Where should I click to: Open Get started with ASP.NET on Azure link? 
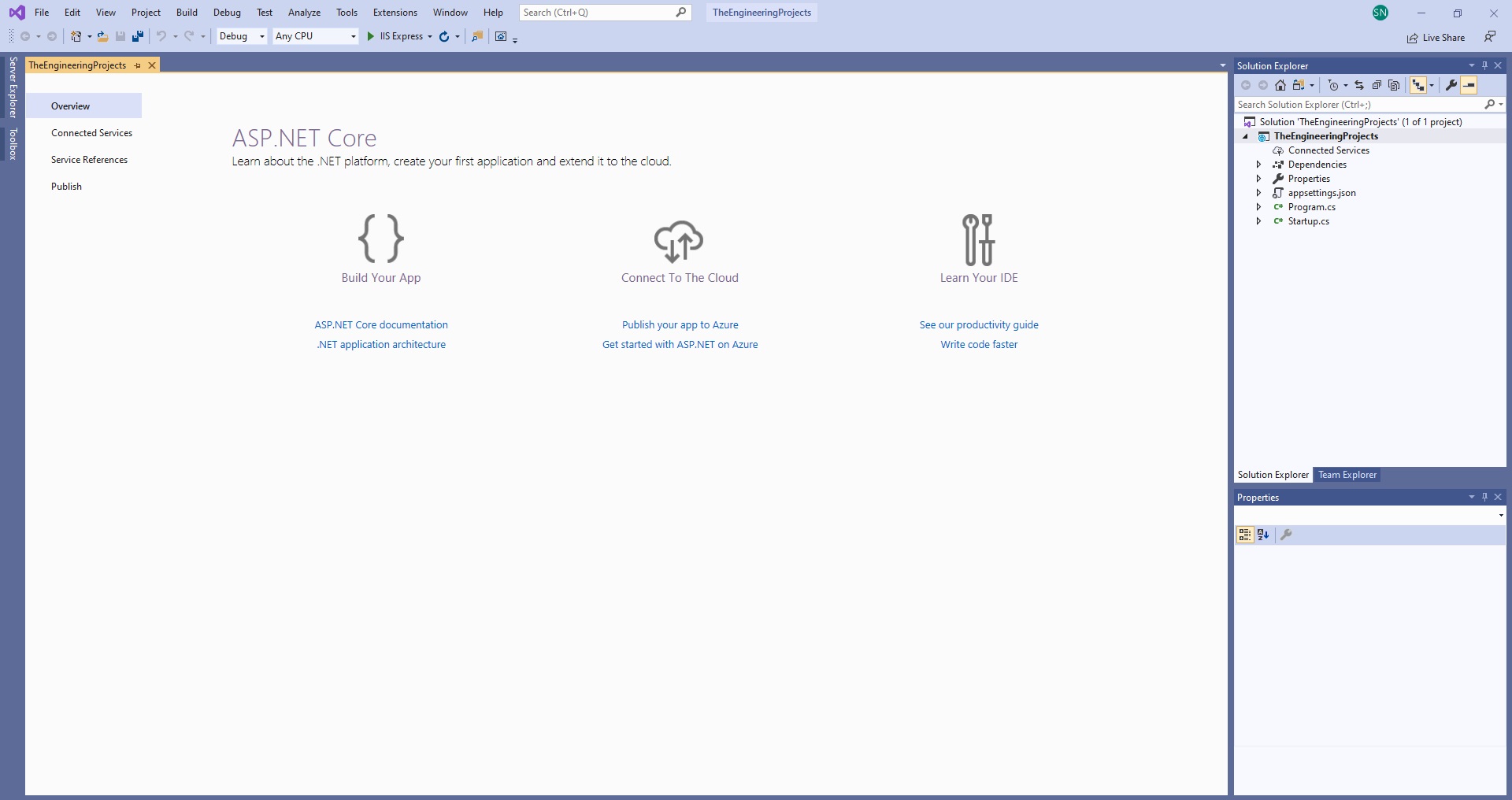coord(680,344)
